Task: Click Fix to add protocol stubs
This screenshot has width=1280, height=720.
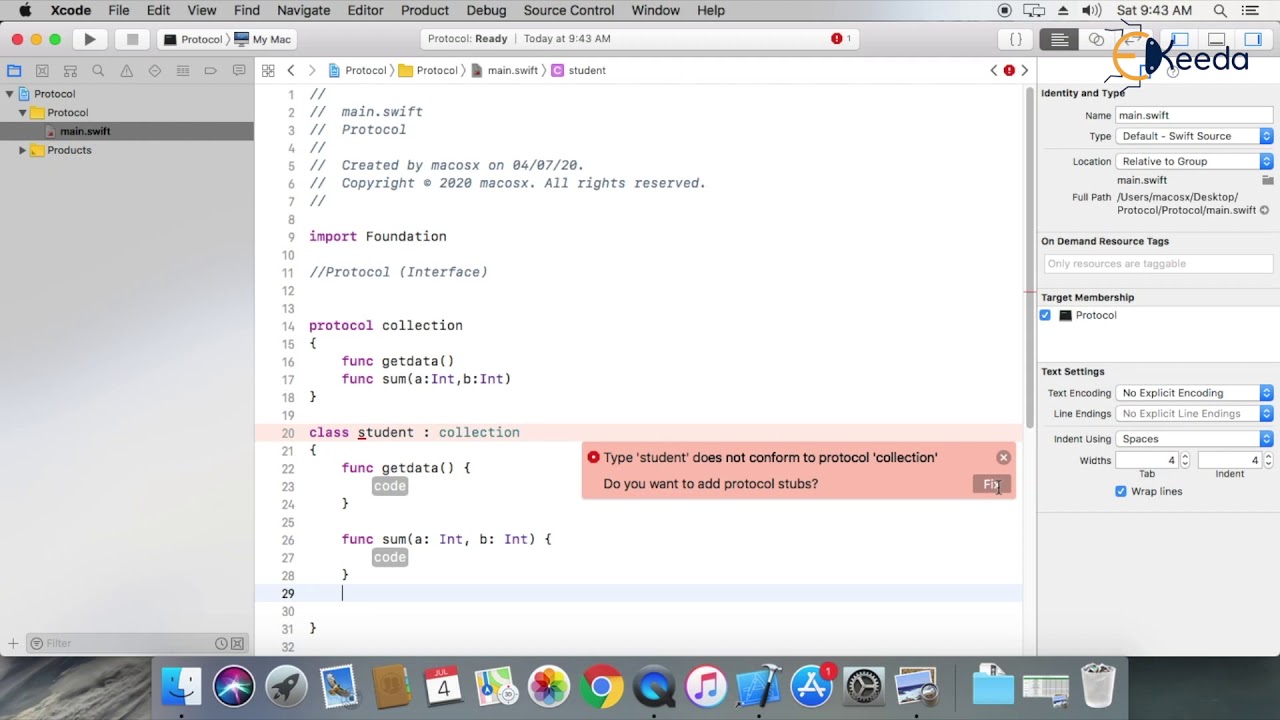Action: click(x=991, y=484)
